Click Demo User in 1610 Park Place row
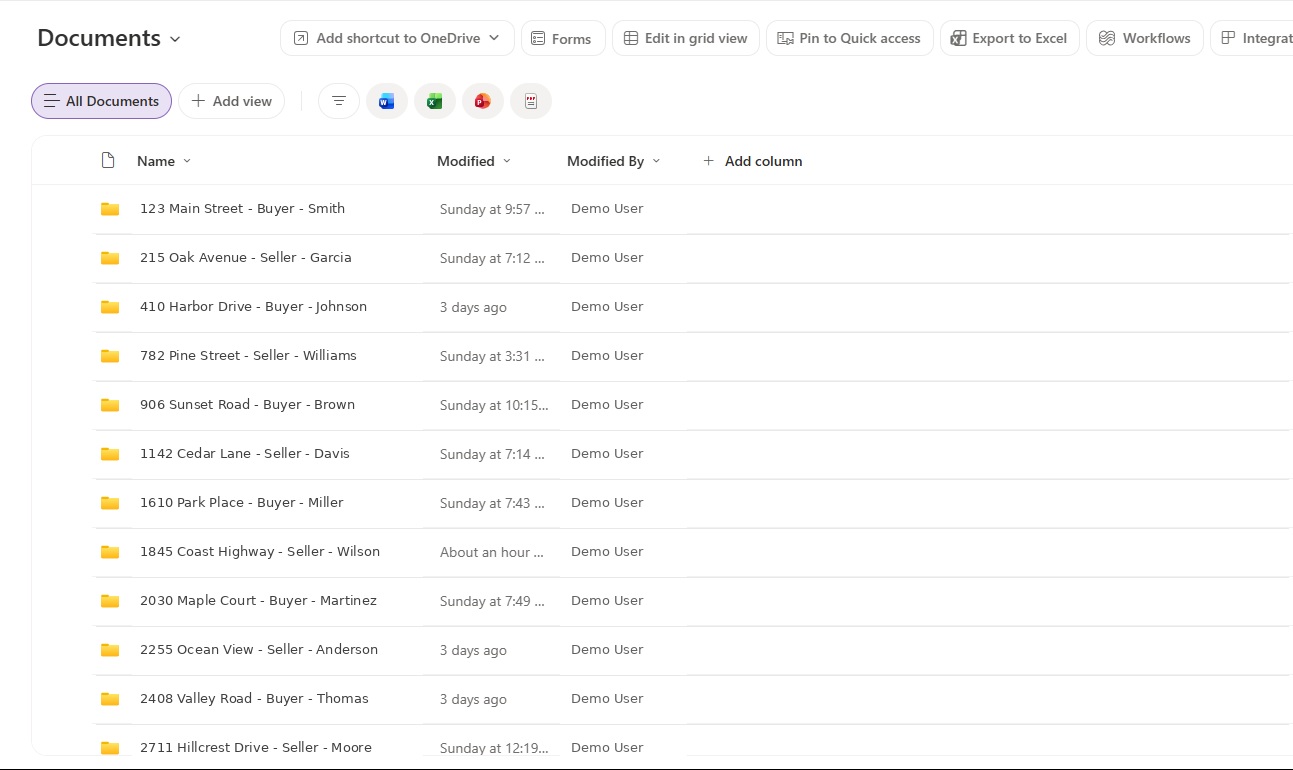Image resolution: width=1293 pixels, height=770 pixels. (607, 503)
